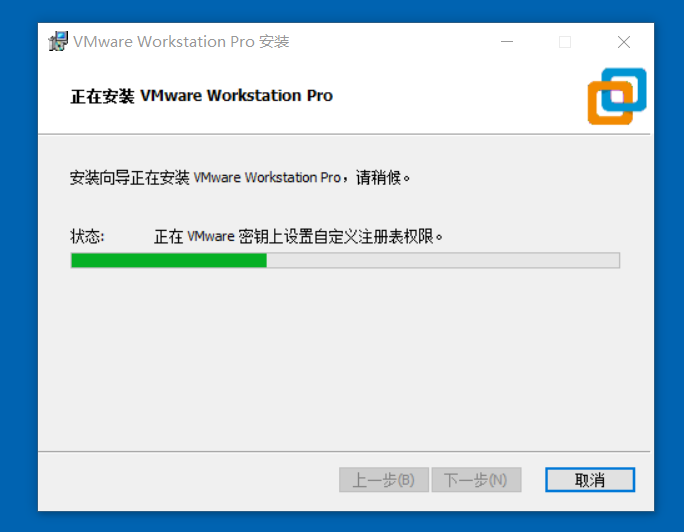Cancel the installation with the 取消 button
The width and height of the screenshot is (684, 532).
[x=590, y=480]
